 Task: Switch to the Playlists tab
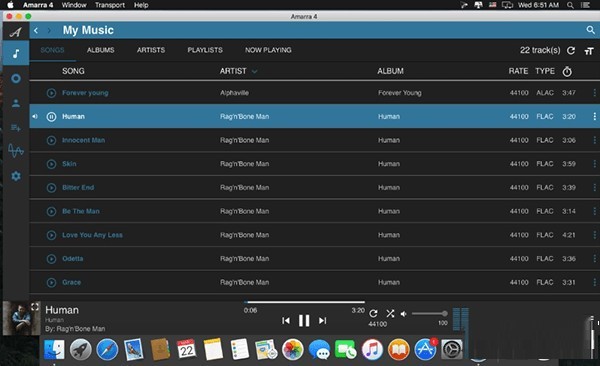[205, 50]
